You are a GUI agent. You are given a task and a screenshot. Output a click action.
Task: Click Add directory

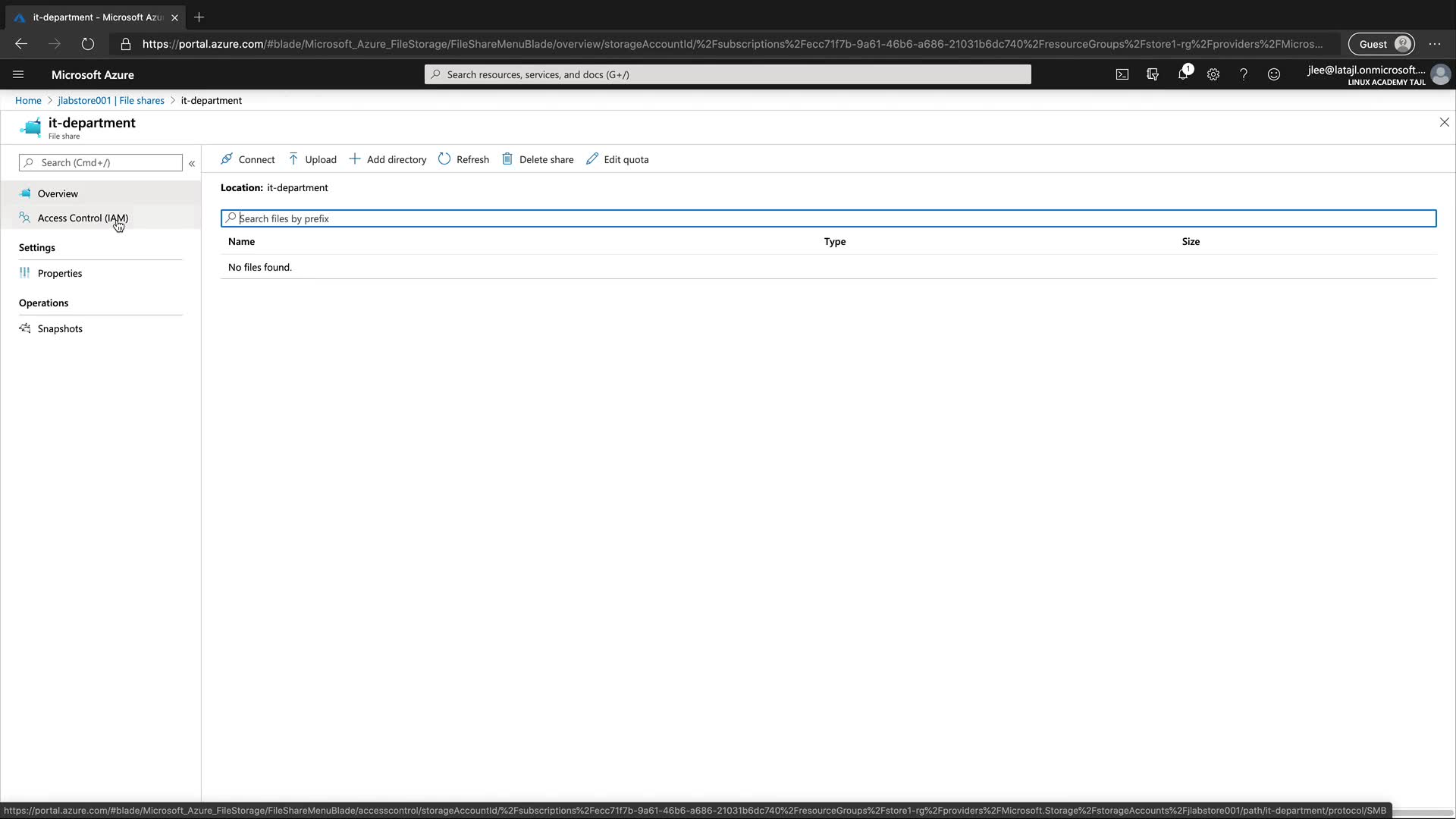coord(388,159)
